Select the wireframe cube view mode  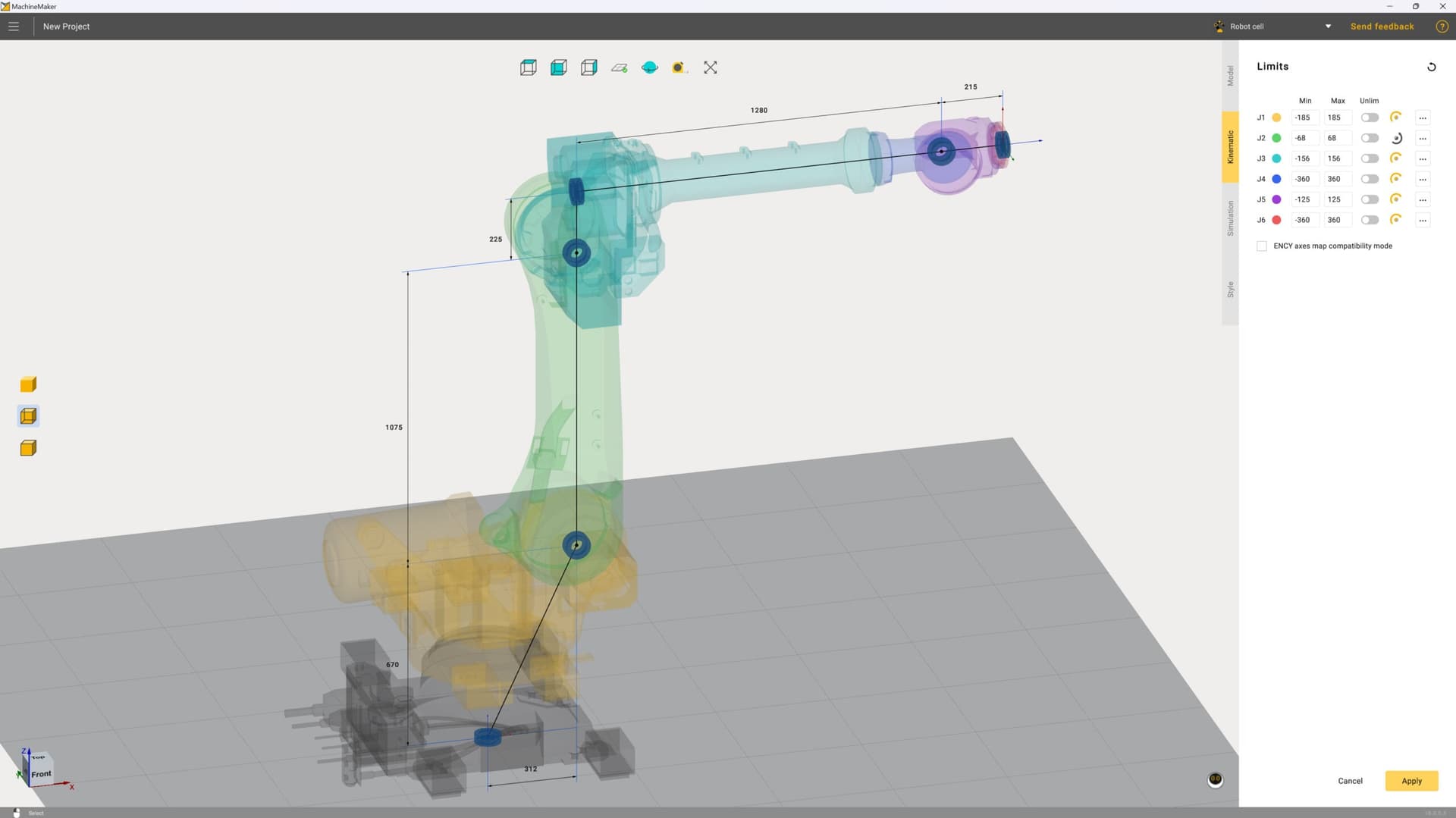point(529,67)
